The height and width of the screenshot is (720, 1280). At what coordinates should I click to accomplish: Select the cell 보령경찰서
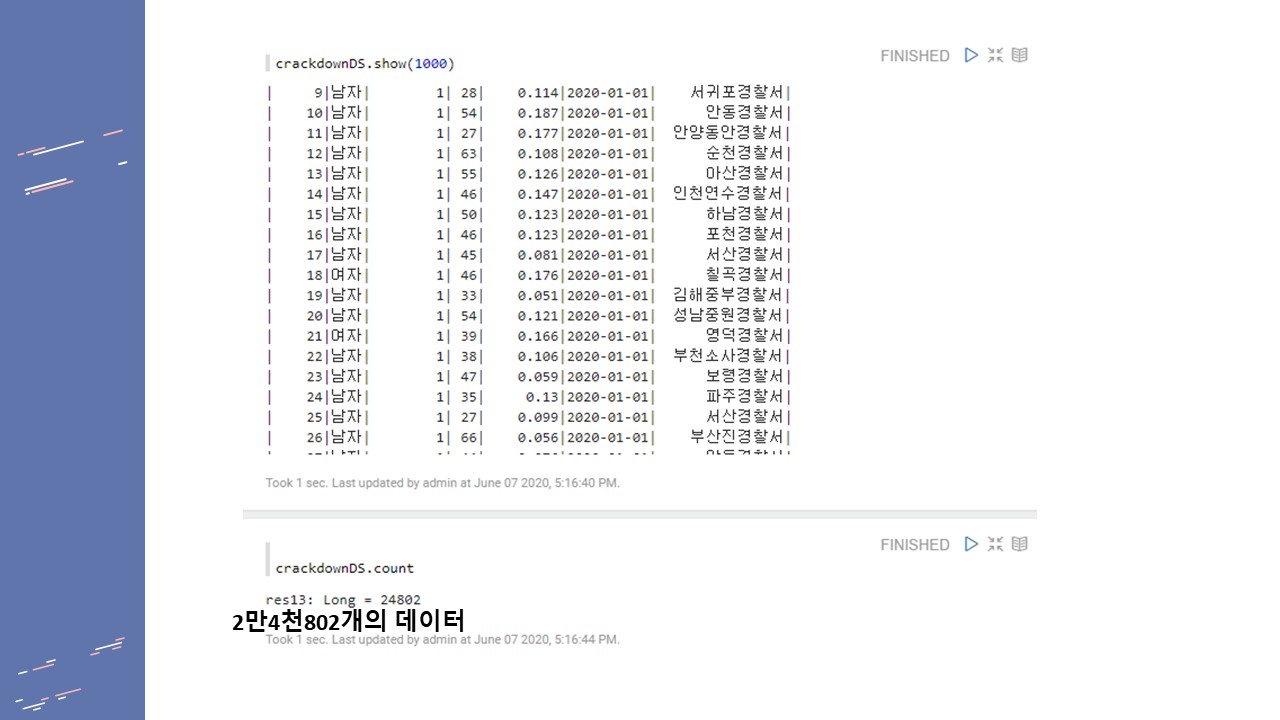pos(745,376)
